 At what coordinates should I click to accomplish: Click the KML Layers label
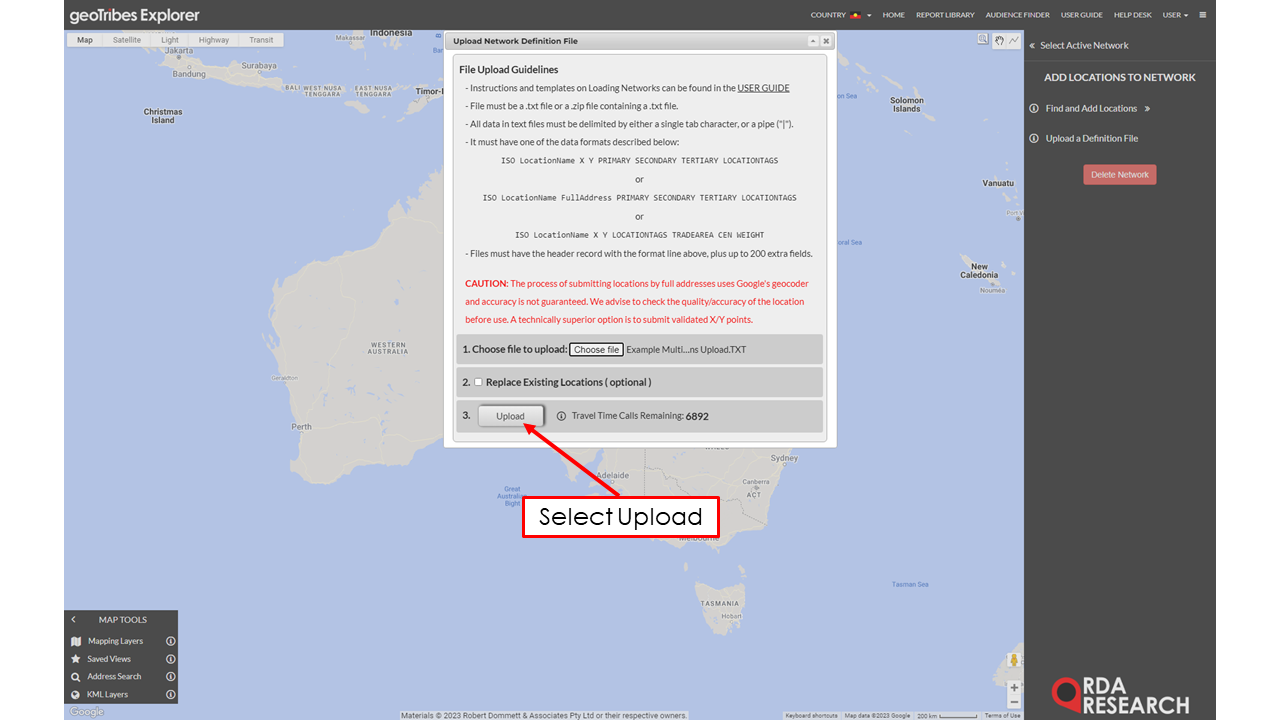(107, 695)
